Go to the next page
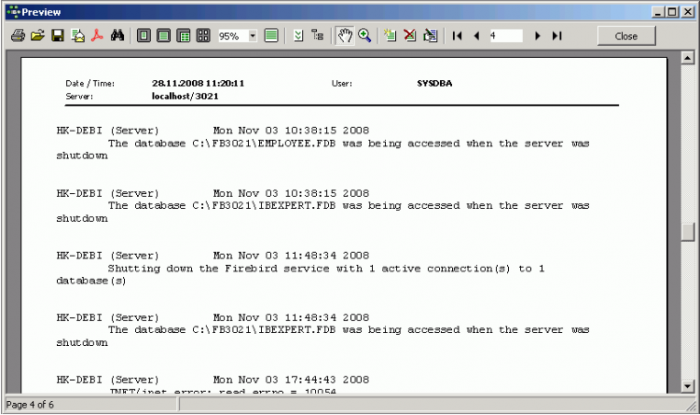This screenshot has height=415, width=700. pos(538,36)
